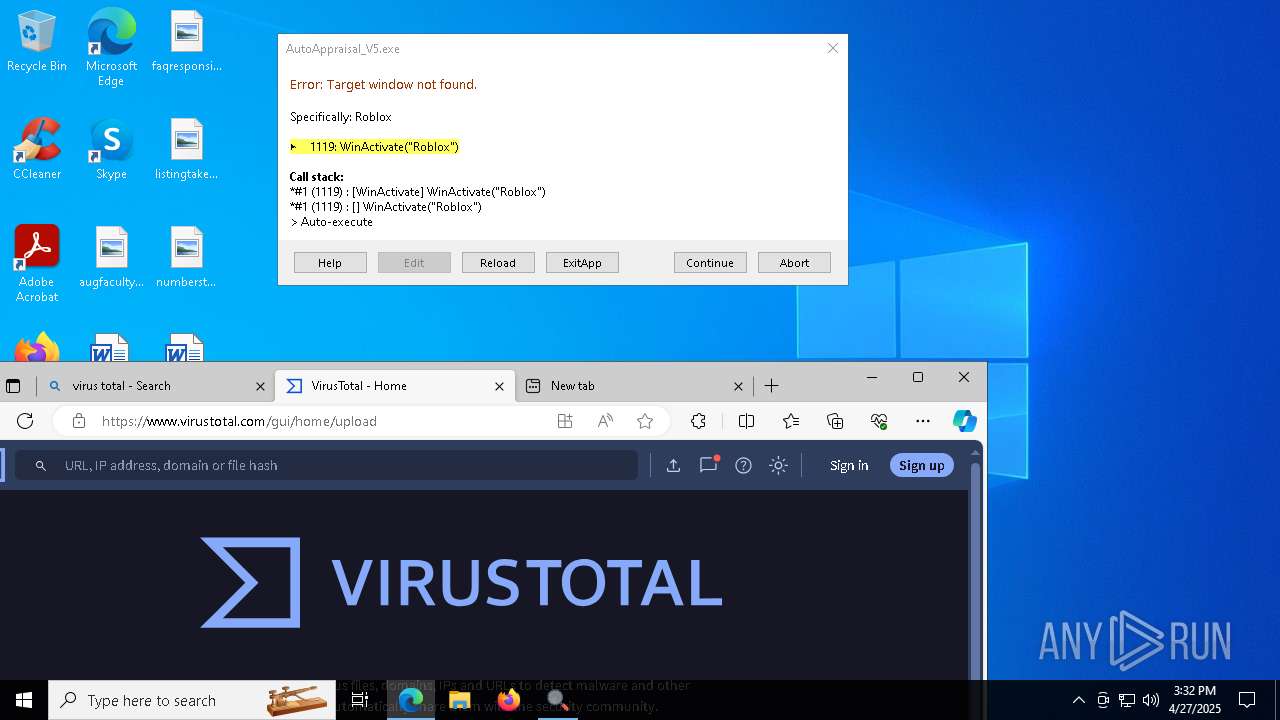Open Adobe Acrobat desktop shortcut

coord(37,263)
